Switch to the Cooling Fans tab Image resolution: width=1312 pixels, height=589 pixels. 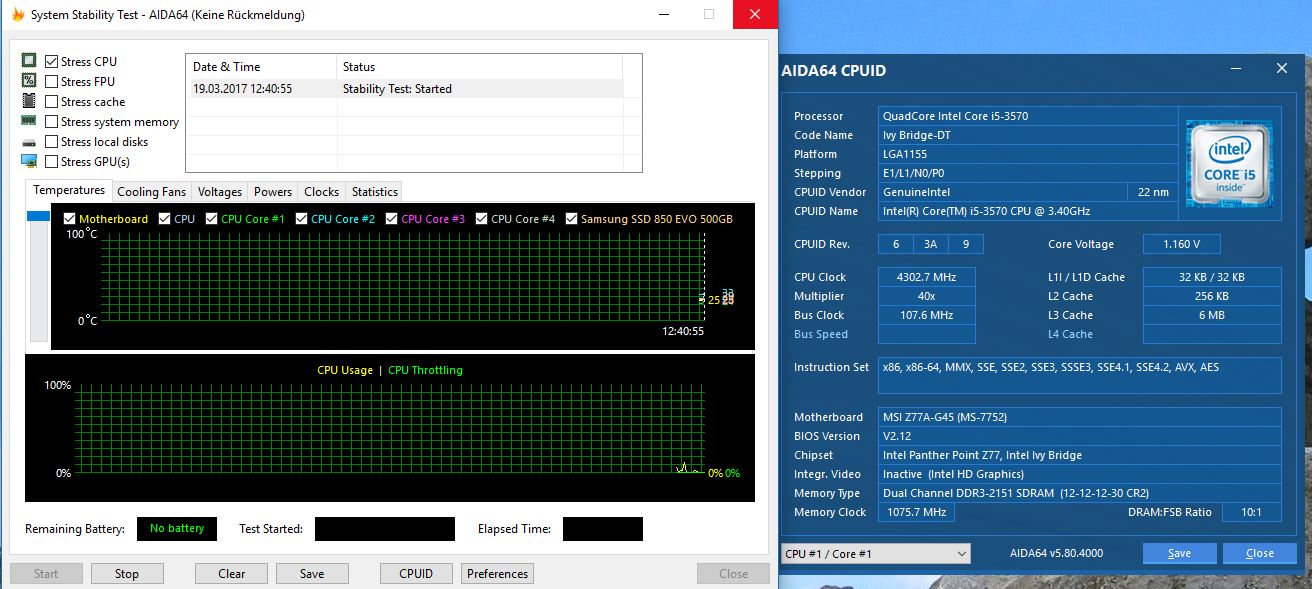[152, 192]
